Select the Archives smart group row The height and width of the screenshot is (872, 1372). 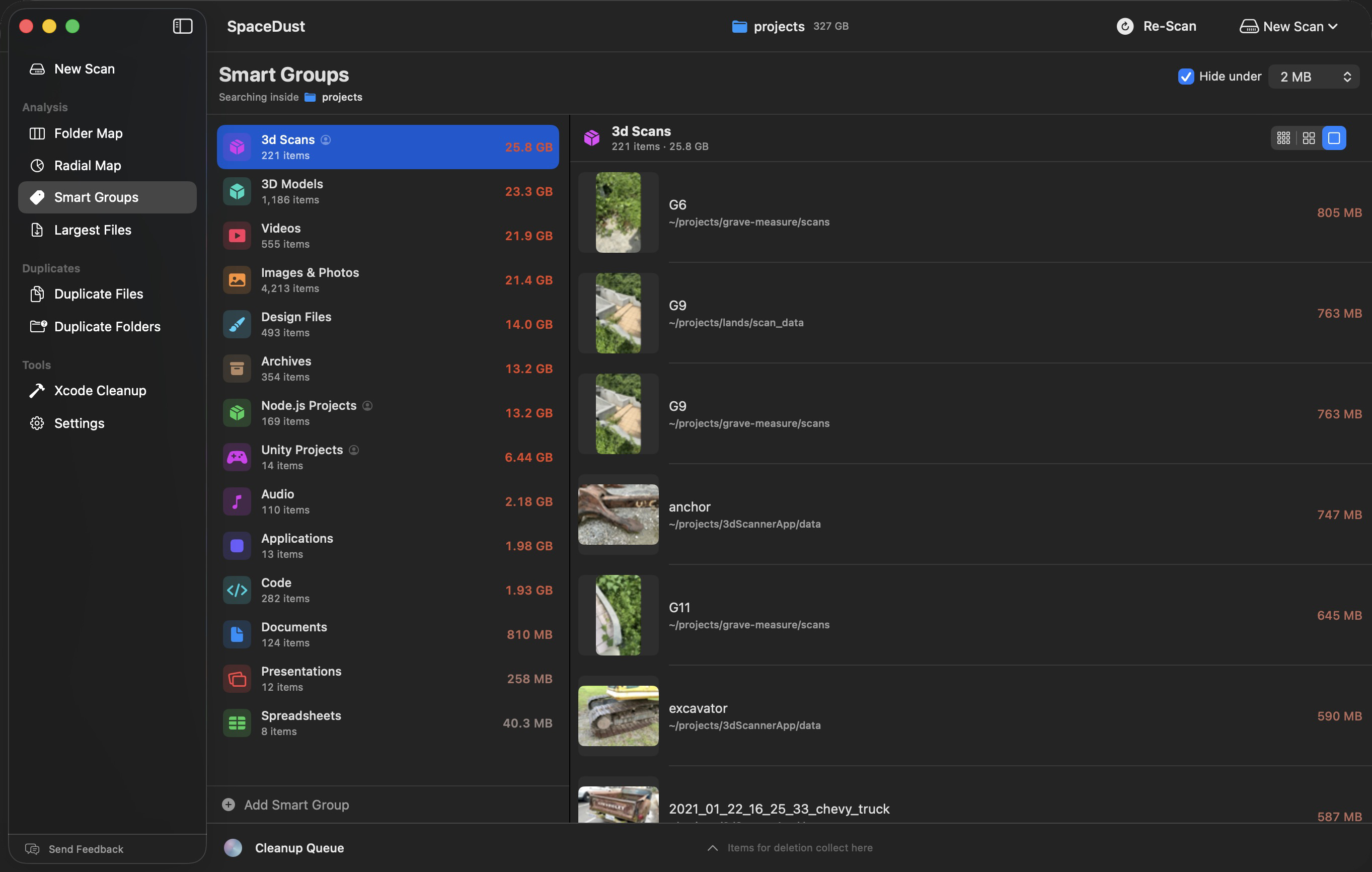[388, 368]
